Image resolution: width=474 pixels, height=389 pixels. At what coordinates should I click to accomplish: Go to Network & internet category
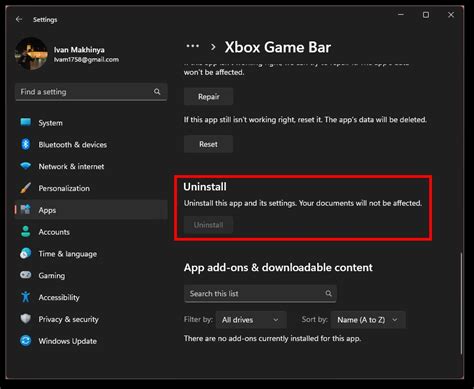(x=71, y=166)
